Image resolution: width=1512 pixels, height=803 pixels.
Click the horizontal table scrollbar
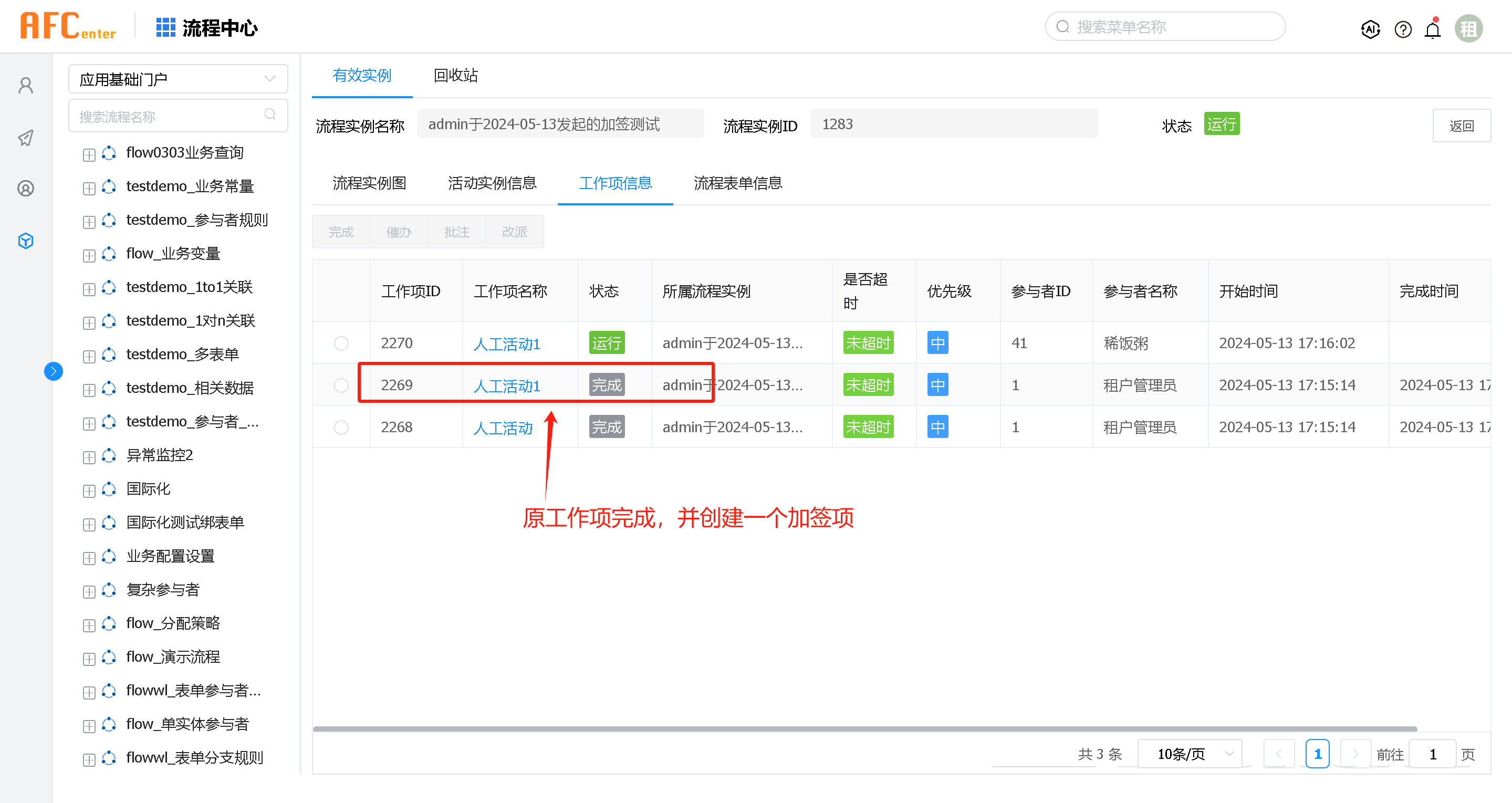864,729
